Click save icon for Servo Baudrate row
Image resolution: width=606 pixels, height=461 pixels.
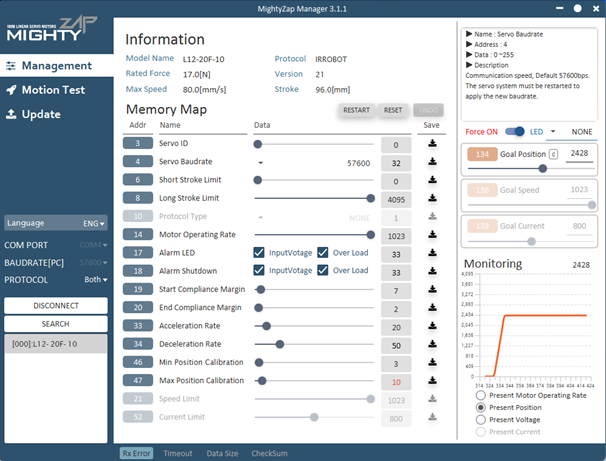[432, 162]
